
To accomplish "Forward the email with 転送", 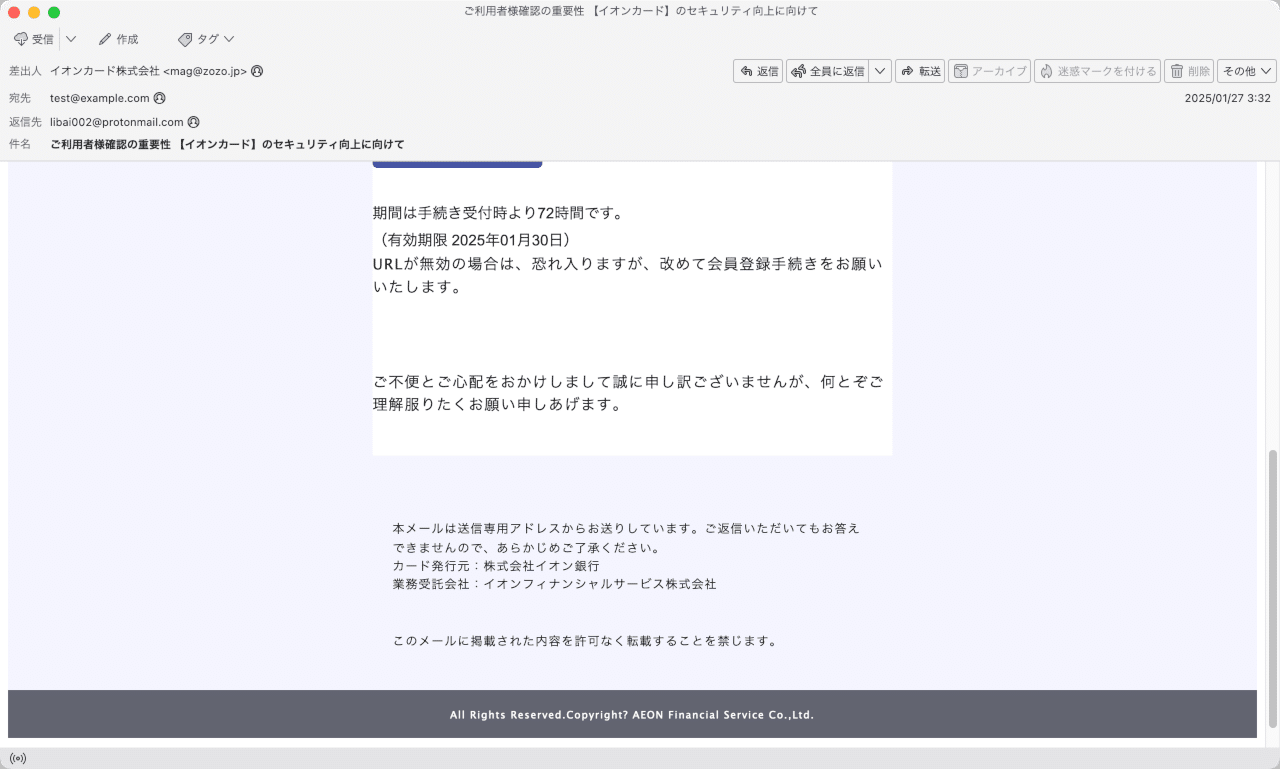I will (920, 71).
